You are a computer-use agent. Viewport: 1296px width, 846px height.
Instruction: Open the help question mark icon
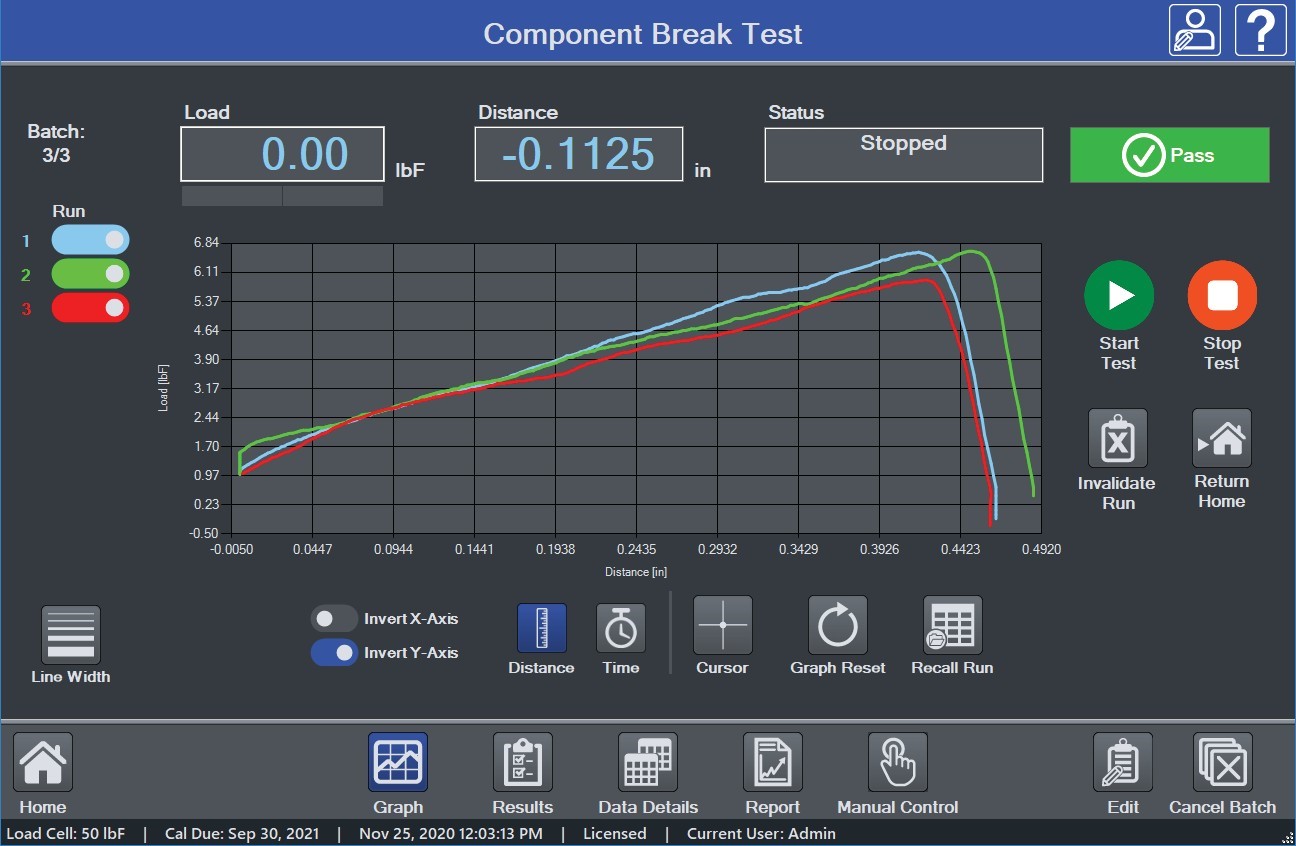click(x=1261, y=30)
